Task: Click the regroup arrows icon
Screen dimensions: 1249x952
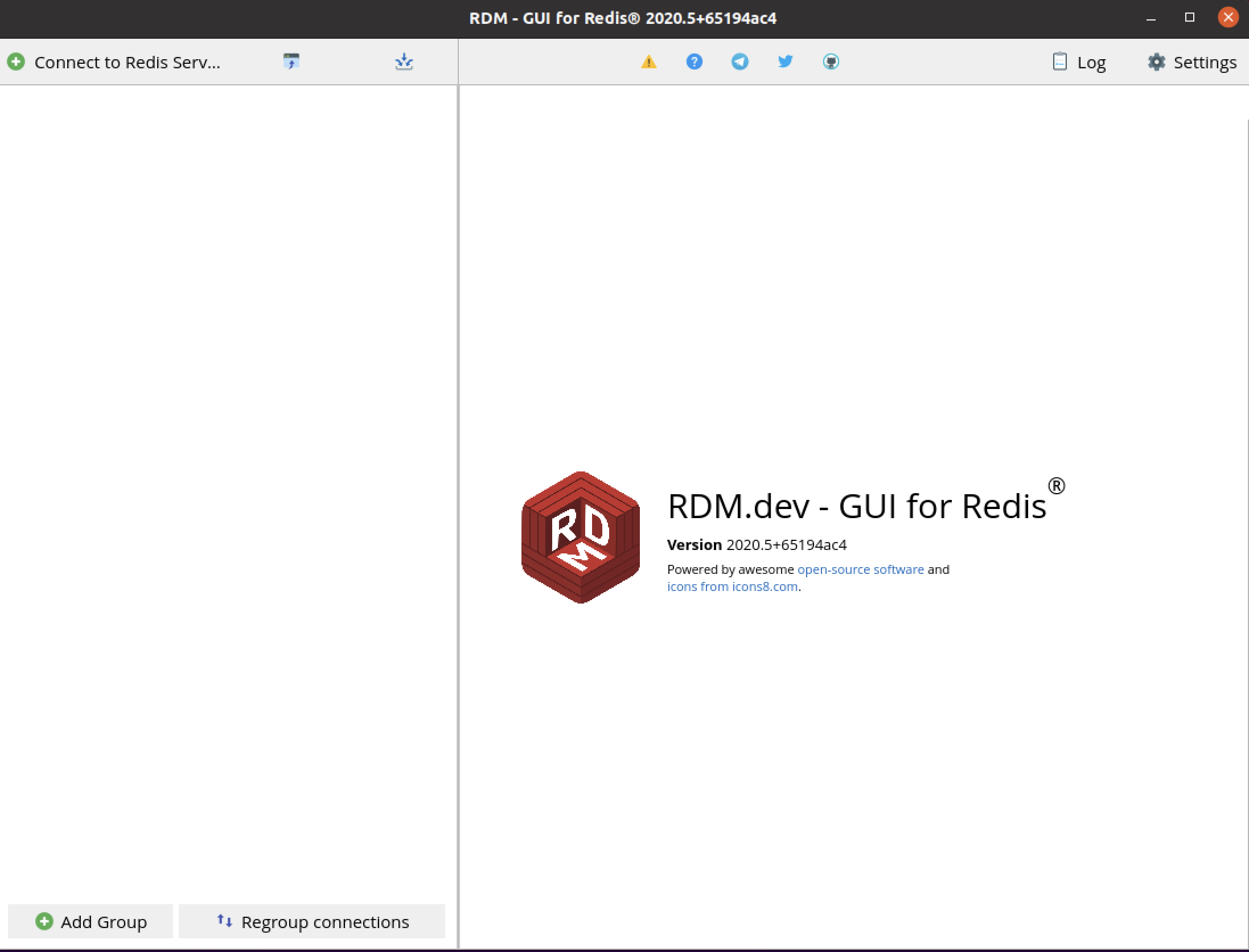Action: [224, 921]
